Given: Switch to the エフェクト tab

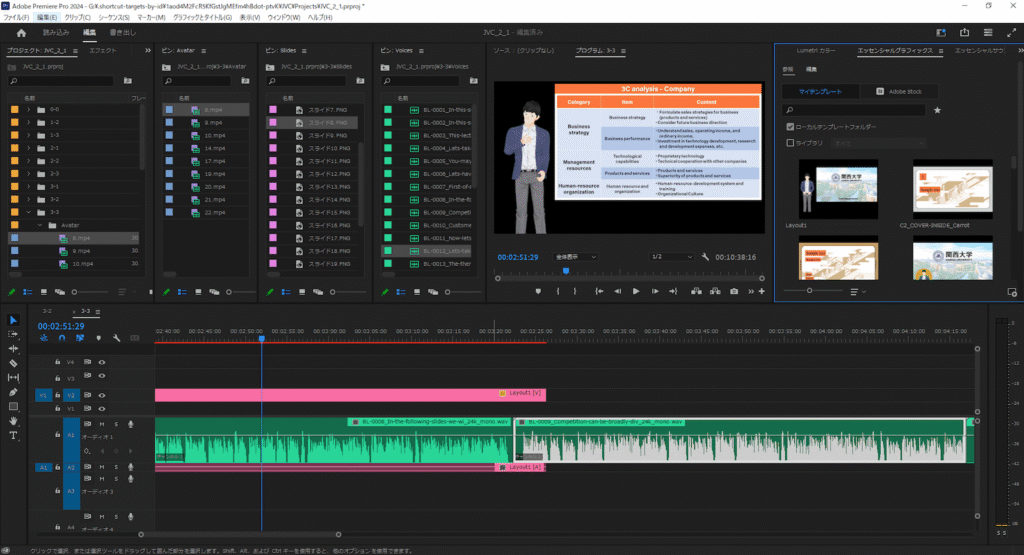Looking at the screenshot, I should click(x=103, y=50).
